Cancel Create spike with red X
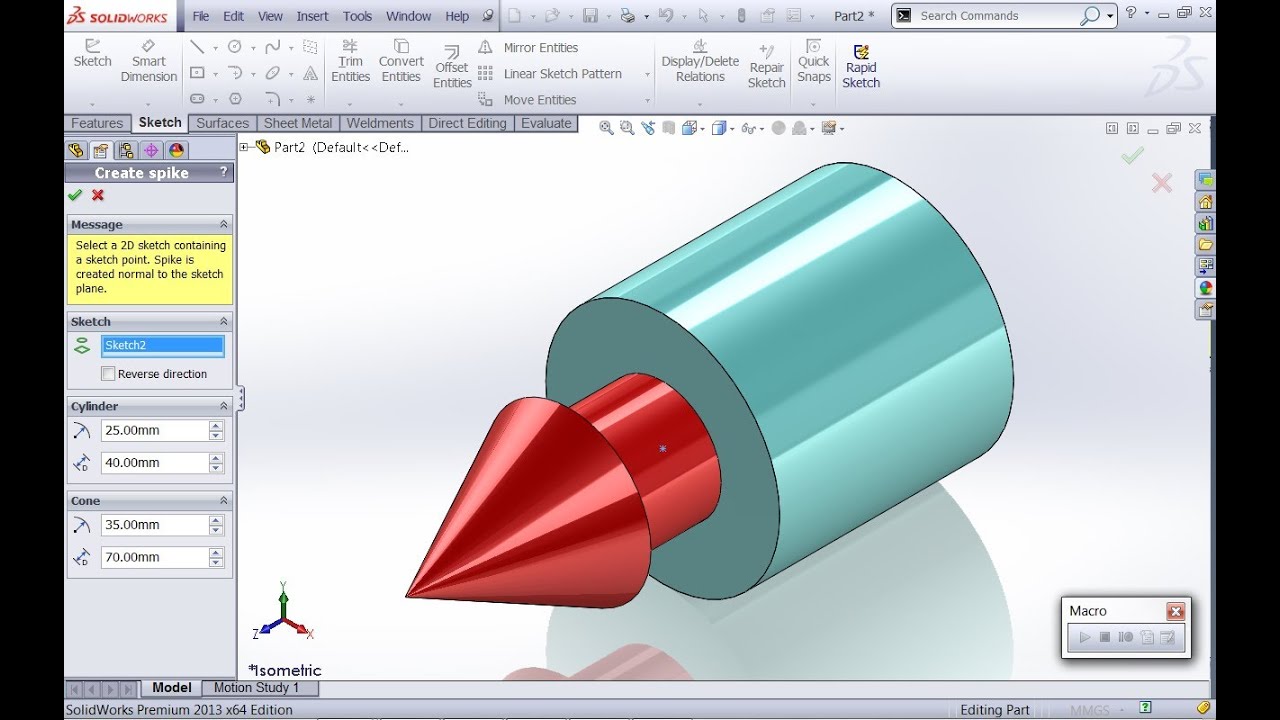 tap(98, 196)
